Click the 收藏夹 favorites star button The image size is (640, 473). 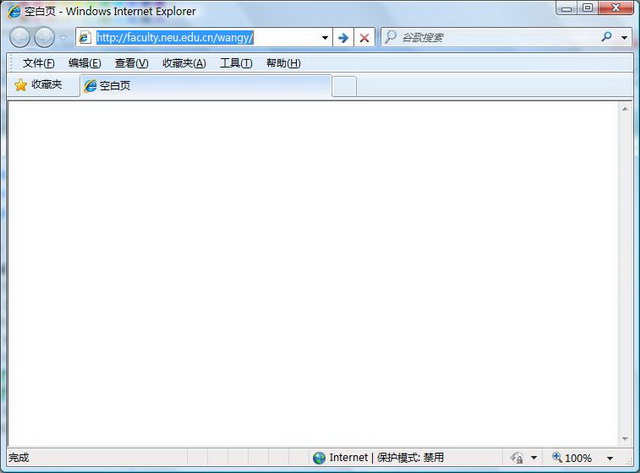tap(38, 85)
